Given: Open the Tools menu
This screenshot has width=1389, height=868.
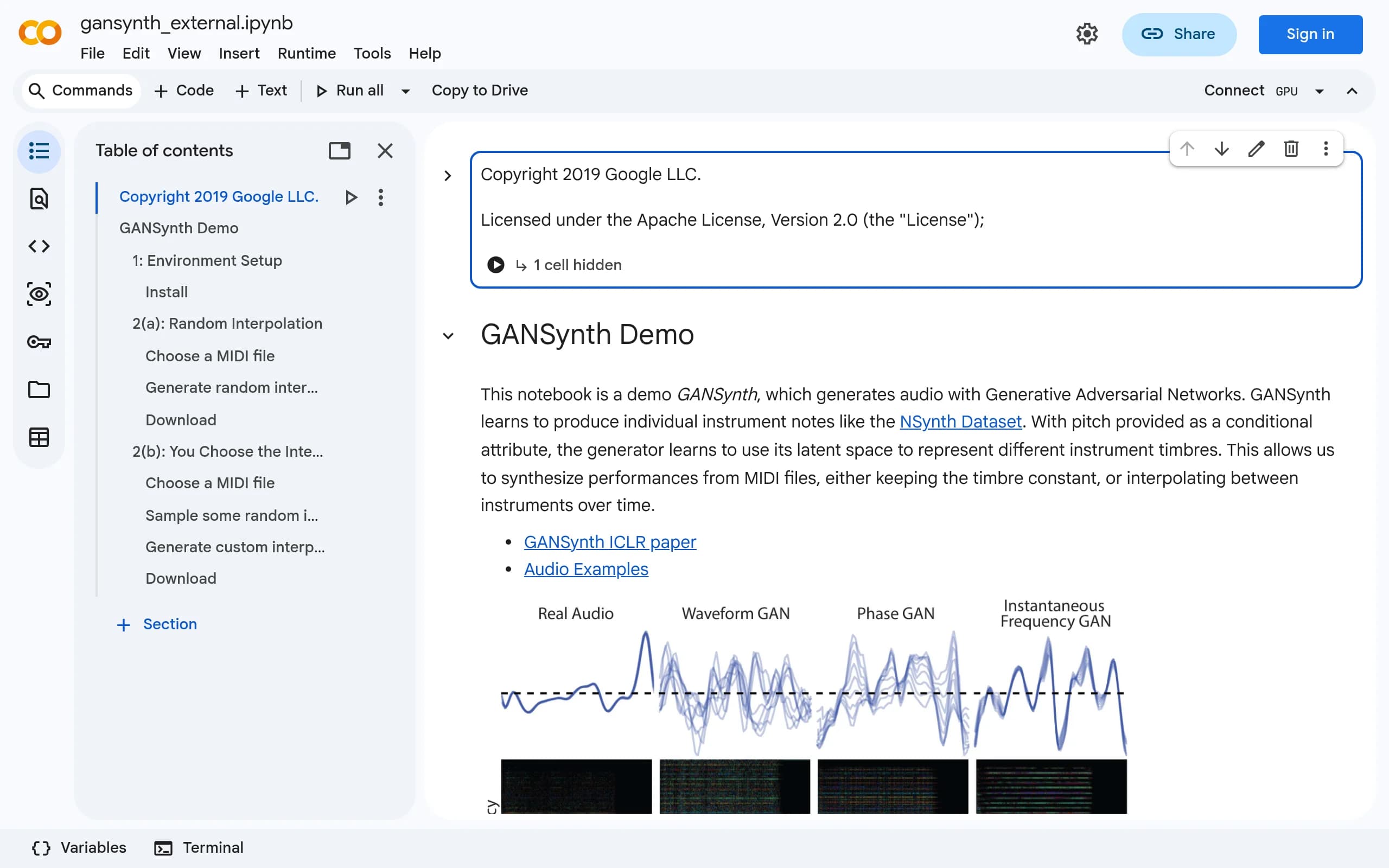Looking at the screenshot, I should (x=372, y=53).
